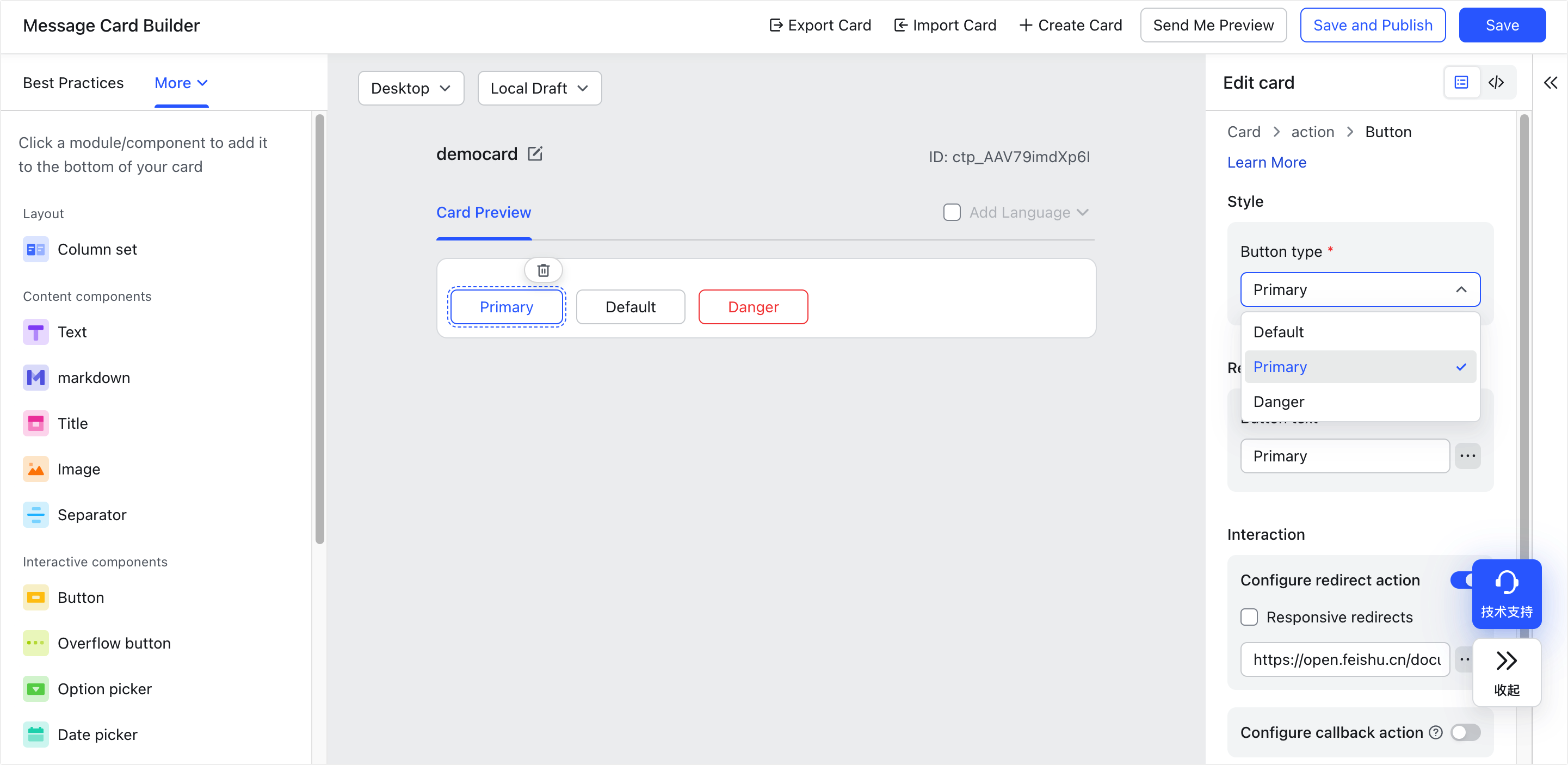Add the Text component
Screen dimensions: 1568x765
coord(55,332)
